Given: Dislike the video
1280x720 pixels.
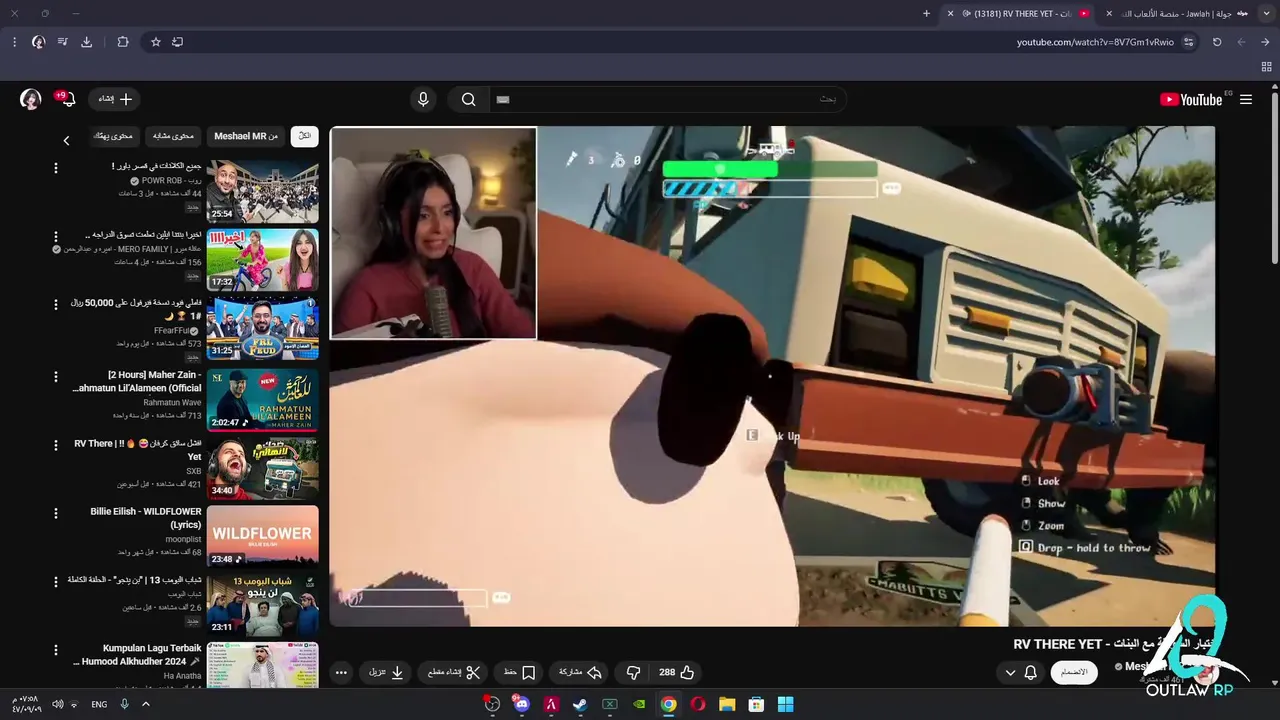Looking at the screenshot, I should click(x=633, y=672).
